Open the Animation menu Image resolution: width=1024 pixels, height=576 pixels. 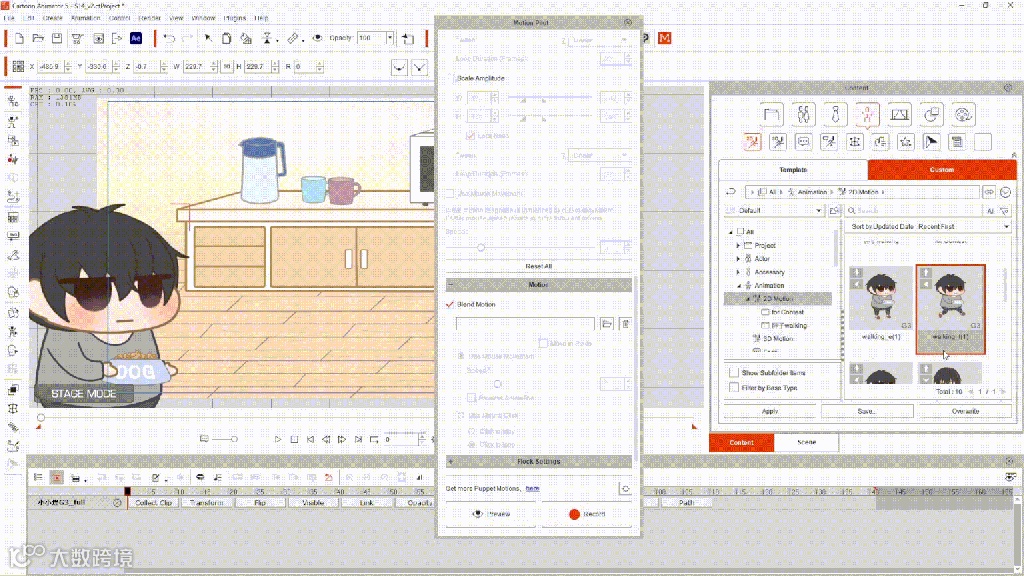pyautogui.click(x=86, y=18)
